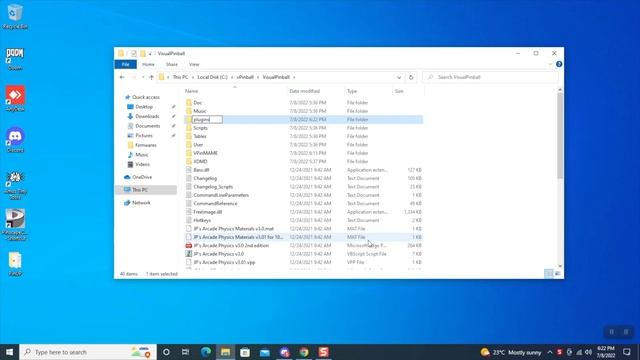This screenshot has width=640, height=360.
Task: Switch to large icons view layout icon
Action: 558,274
